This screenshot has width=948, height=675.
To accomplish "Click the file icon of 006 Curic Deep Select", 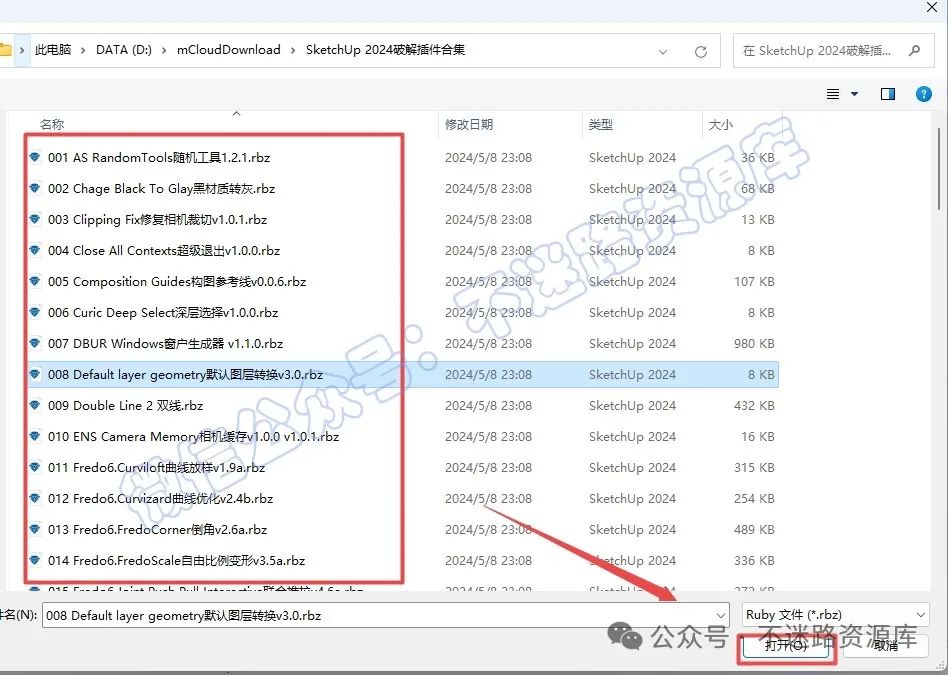I will click(x=35, y=312).
